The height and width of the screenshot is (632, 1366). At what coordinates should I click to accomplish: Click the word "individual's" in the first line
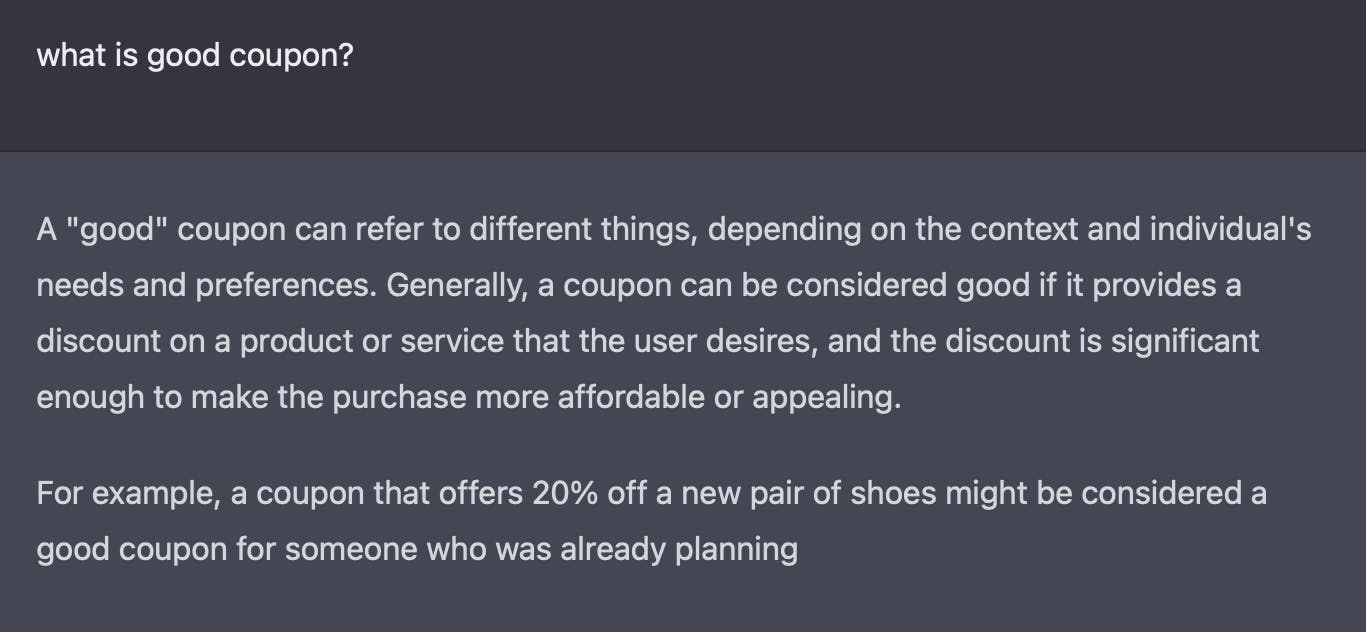tap(1230, 230)
